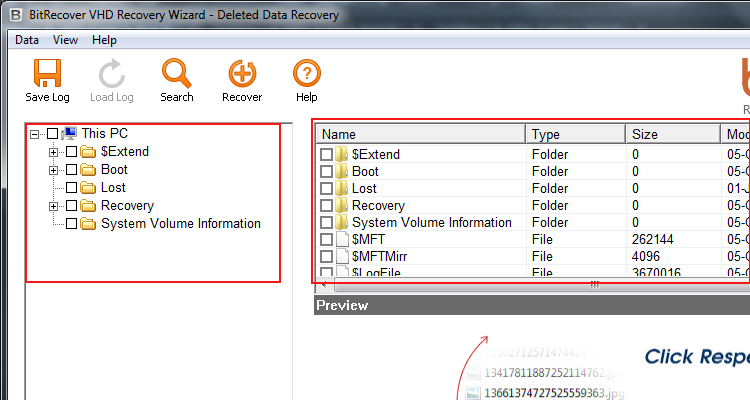Check the Lost checkbox in tree
This screenshot has width=750, height=400.
click(71, 188)
